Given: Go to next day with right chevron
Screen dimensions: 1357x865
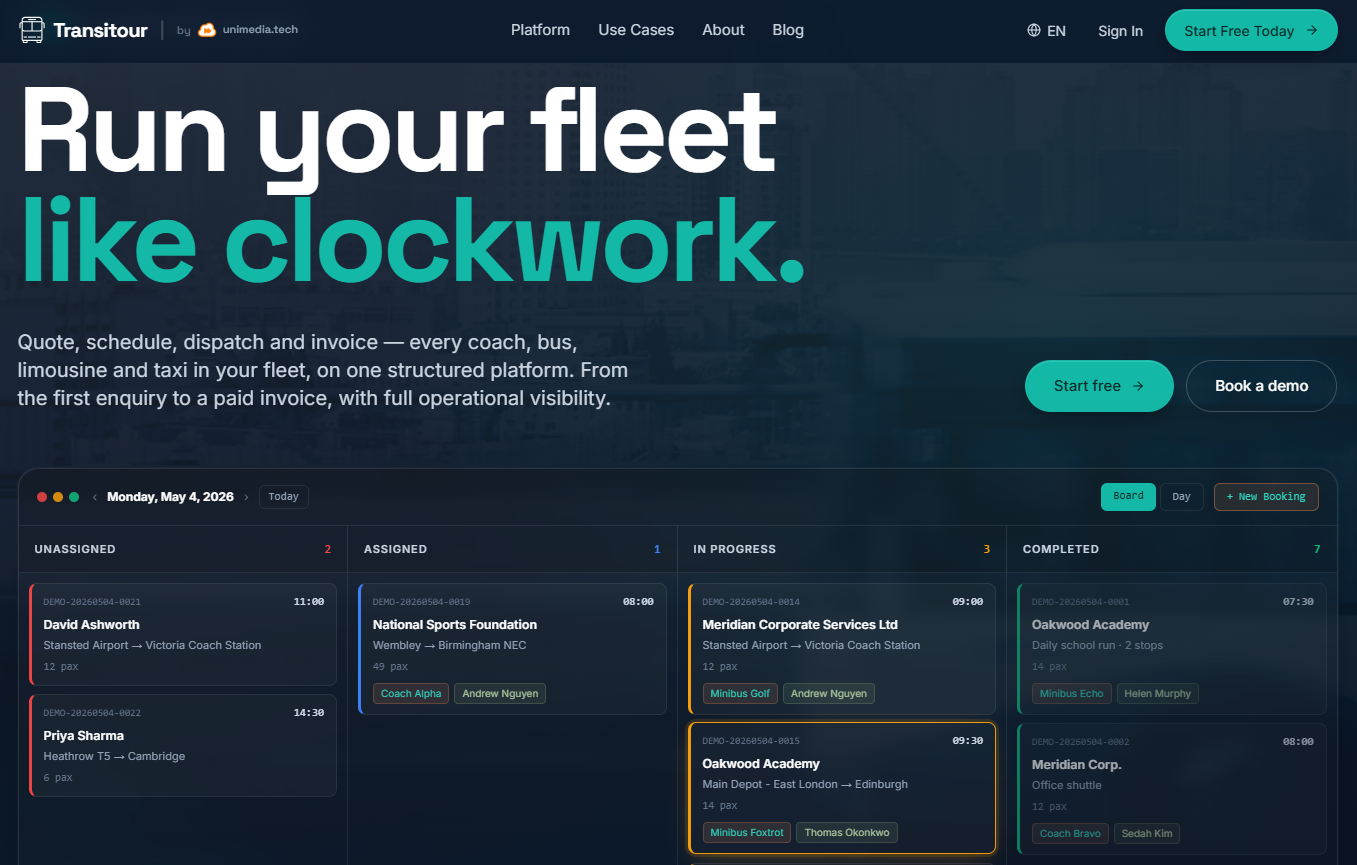Looking at the screenshot, I should [246, 497].
